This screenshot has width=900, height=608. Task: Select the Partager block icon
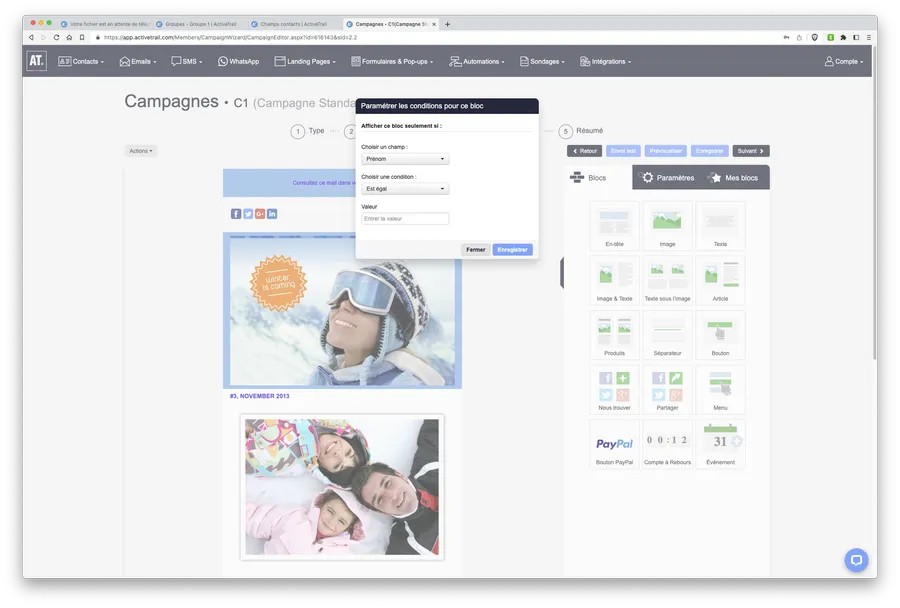[x=667, y=390]
